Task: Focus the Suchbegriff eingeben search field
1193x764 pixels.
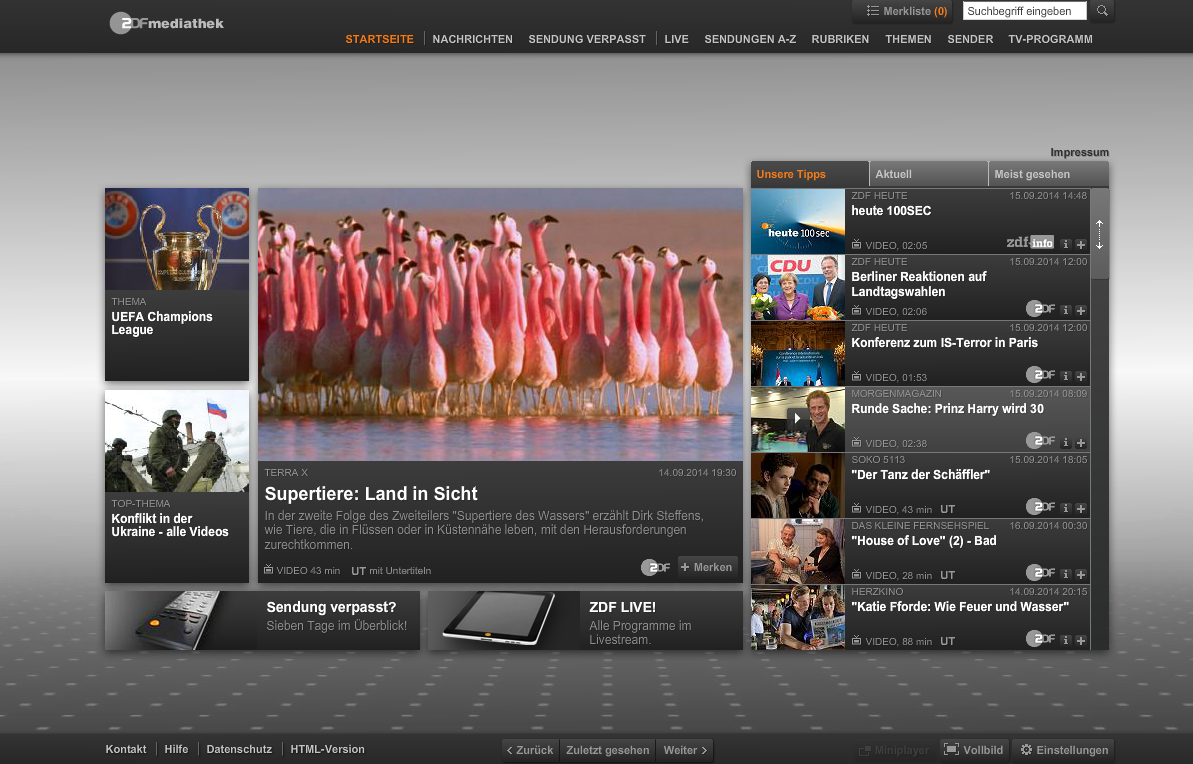Action: pyautogui.click(x=1024, y=11)
